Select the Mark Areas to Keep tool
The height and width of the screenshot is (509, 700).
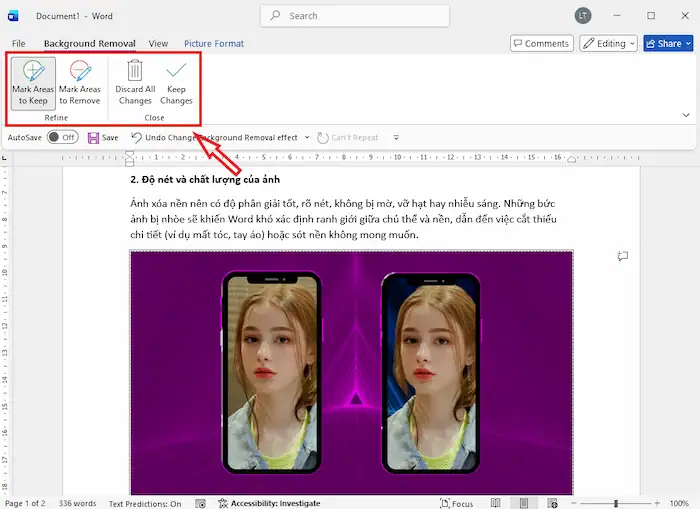point(33,83)
